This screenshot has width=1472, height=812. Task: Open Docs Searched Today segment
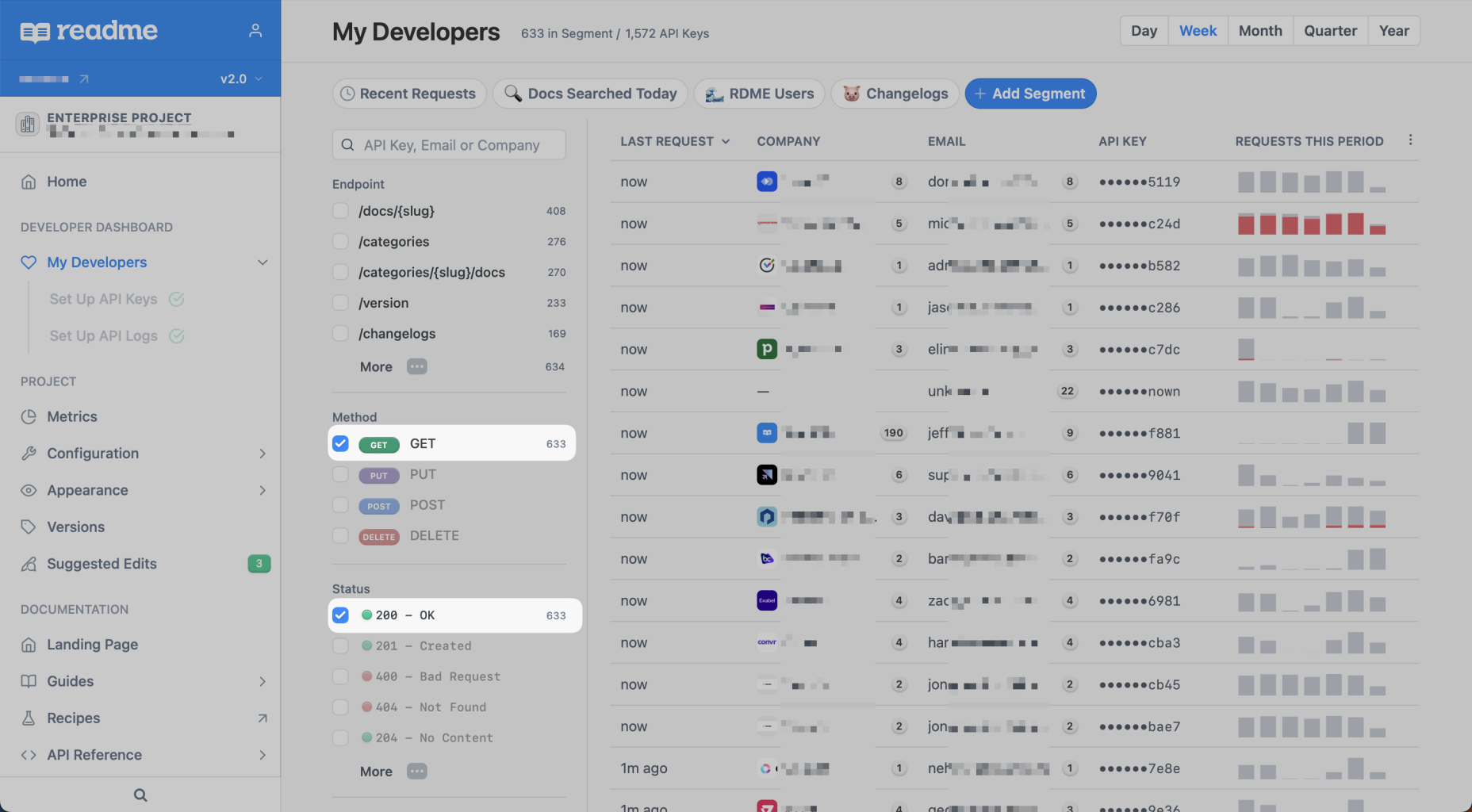[x=591, y=94]
